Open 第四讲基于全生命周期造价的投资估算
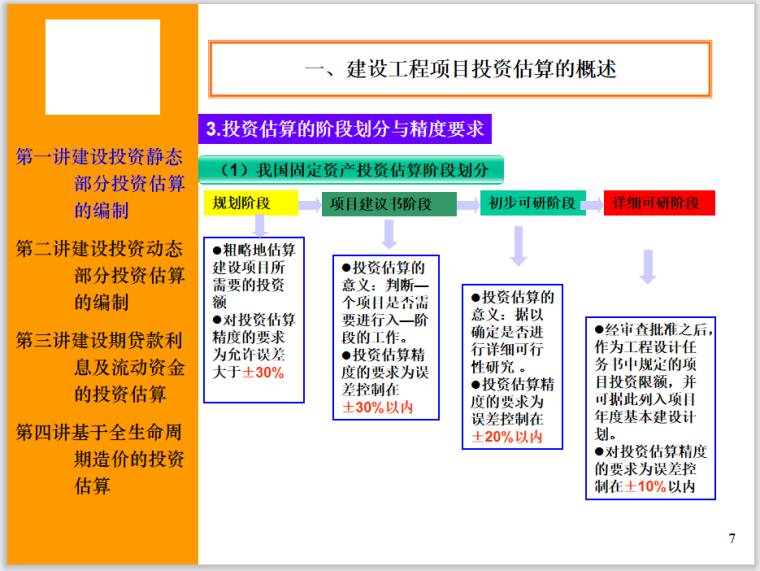The image size is (760, 571). (101, 459)
